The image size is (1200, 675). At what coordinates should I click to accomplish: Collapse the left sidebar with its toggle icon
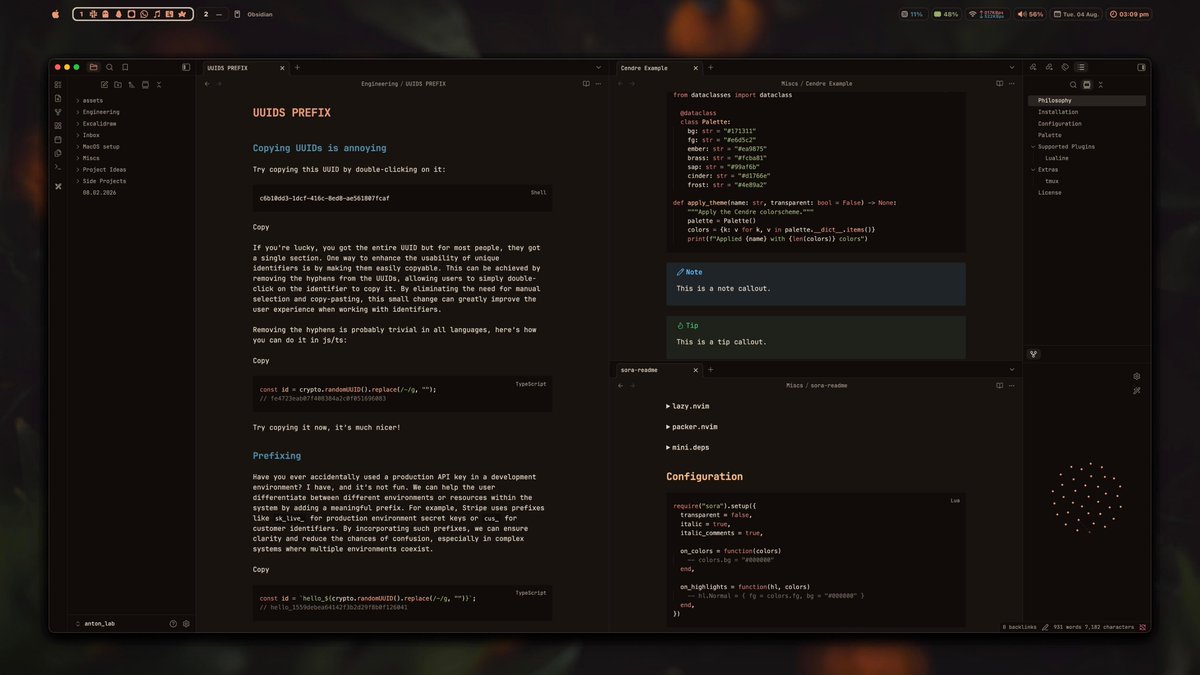186,67
